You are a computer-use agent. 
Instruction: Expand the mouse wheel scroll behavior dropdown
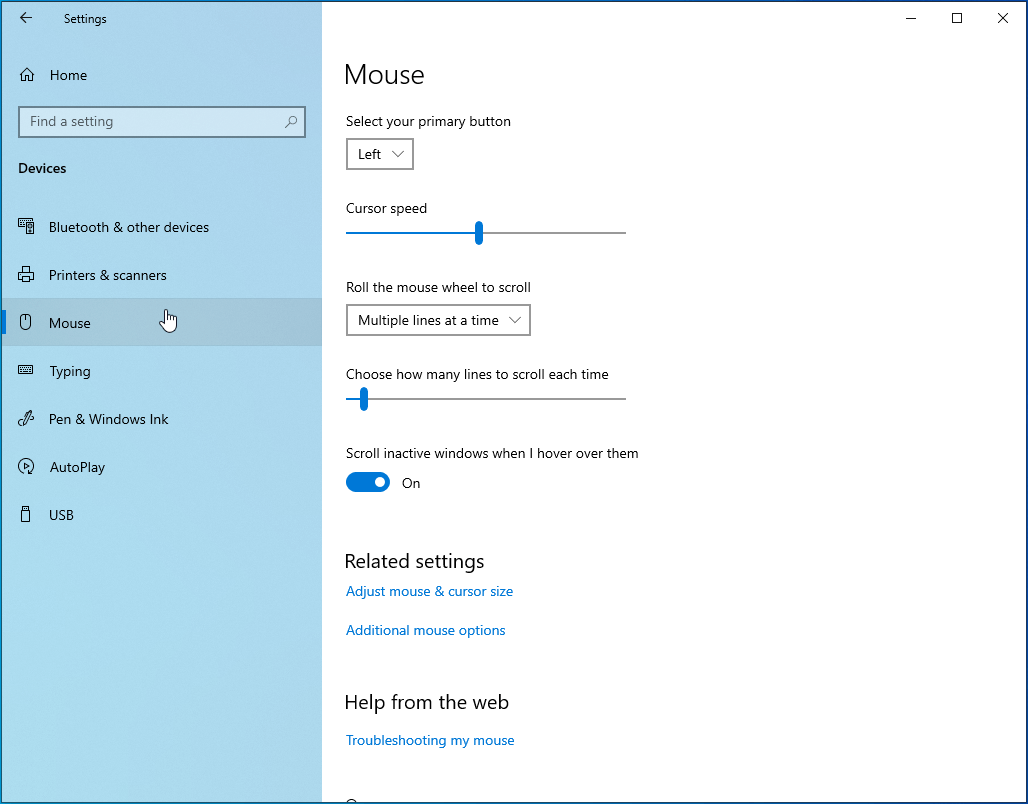pyautogui.click(x=438, y=320)
